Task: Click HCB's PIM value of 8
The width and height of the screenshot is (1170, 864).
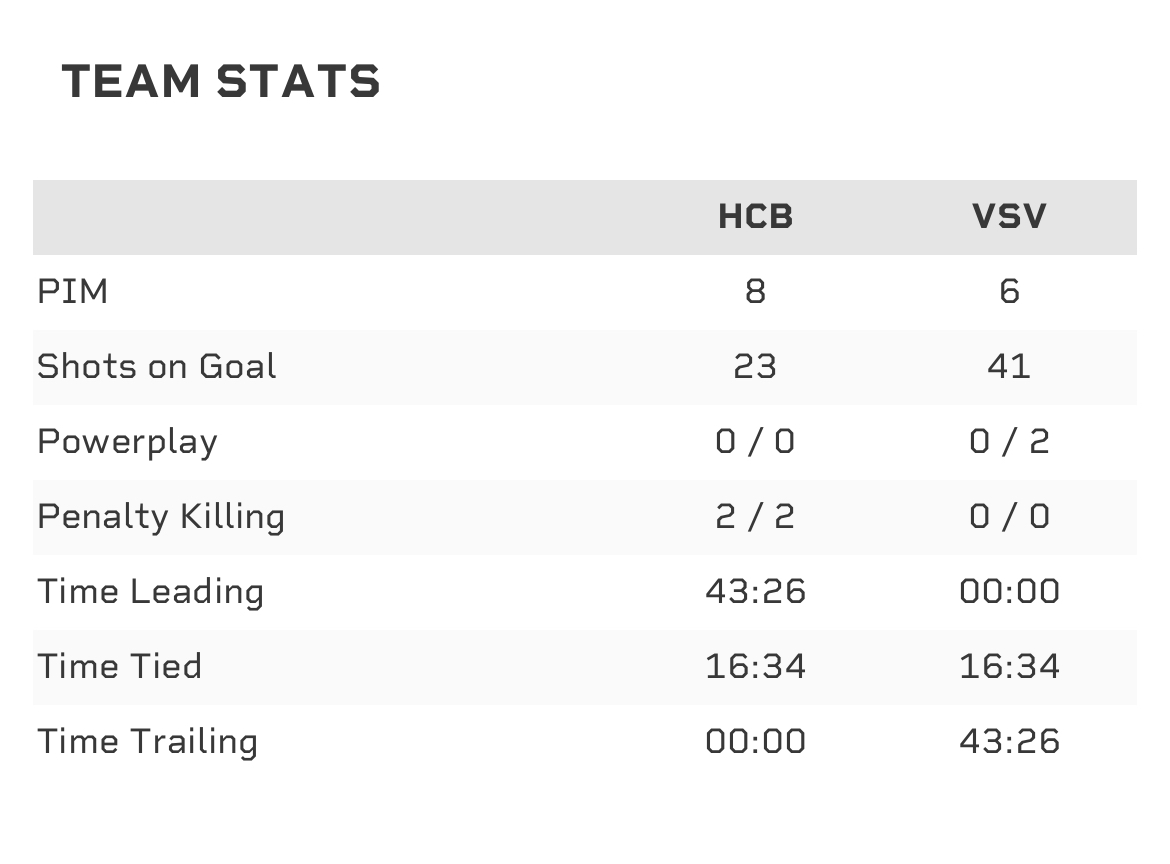Action: point(755,292)
